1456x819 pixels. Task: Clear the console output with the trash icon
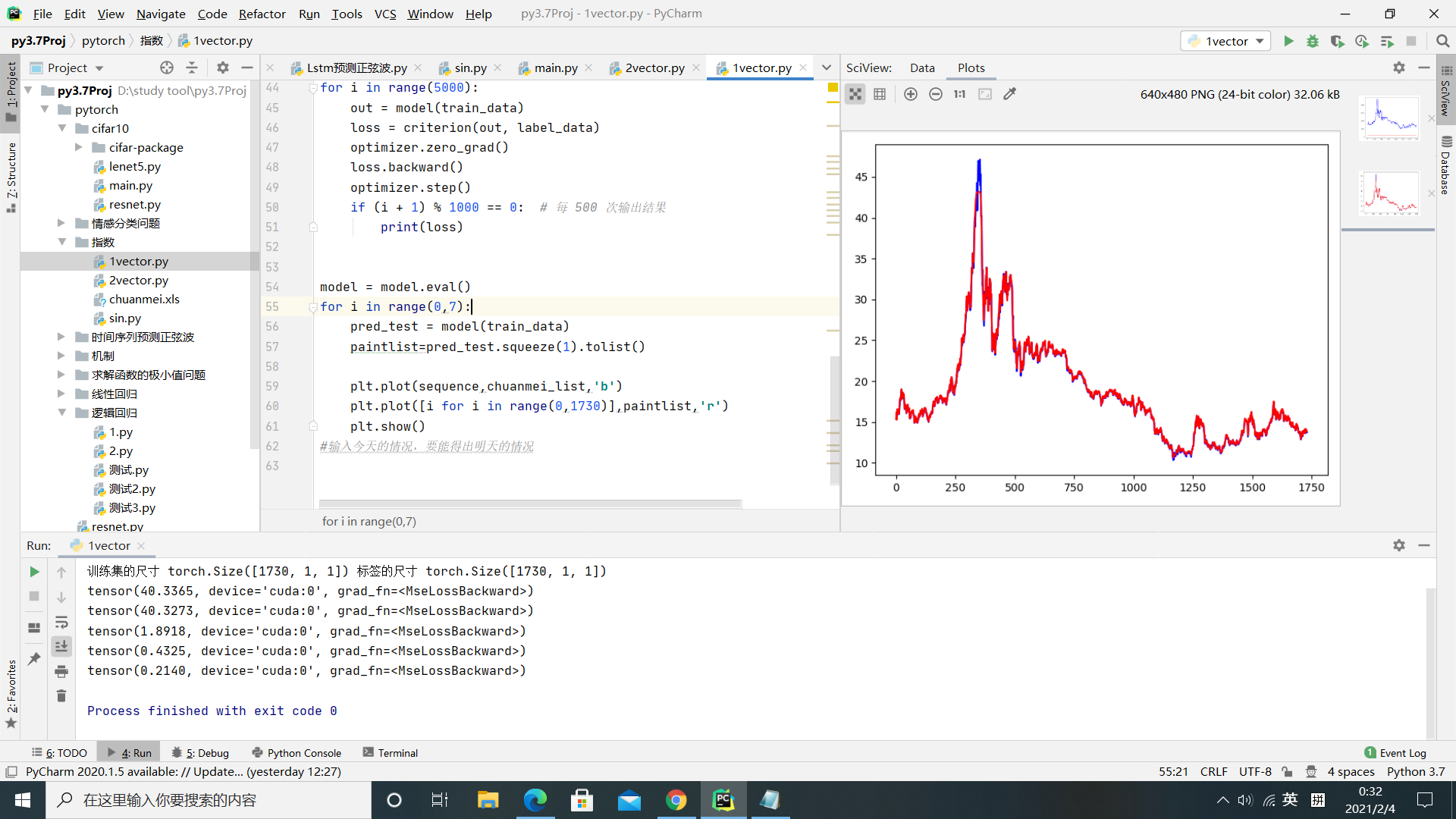click(61, 695)
